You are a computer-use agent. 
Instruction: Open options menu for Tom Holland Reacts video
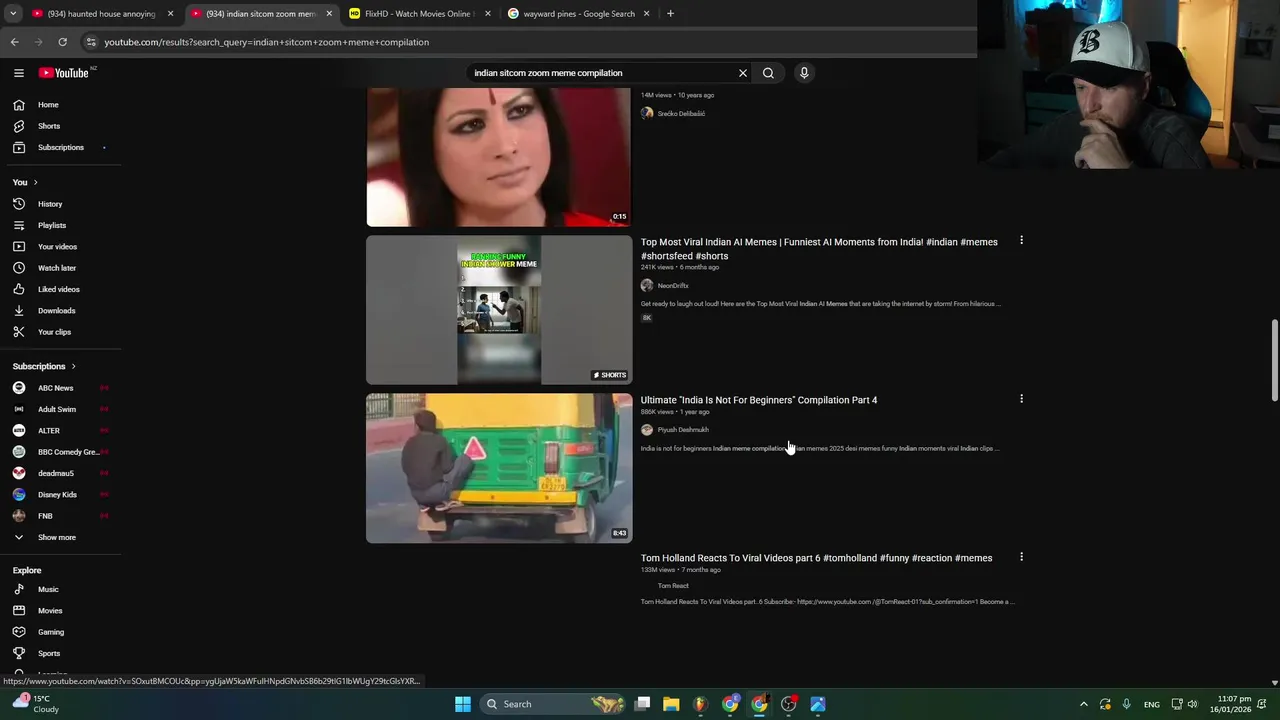pos(1021,557)
